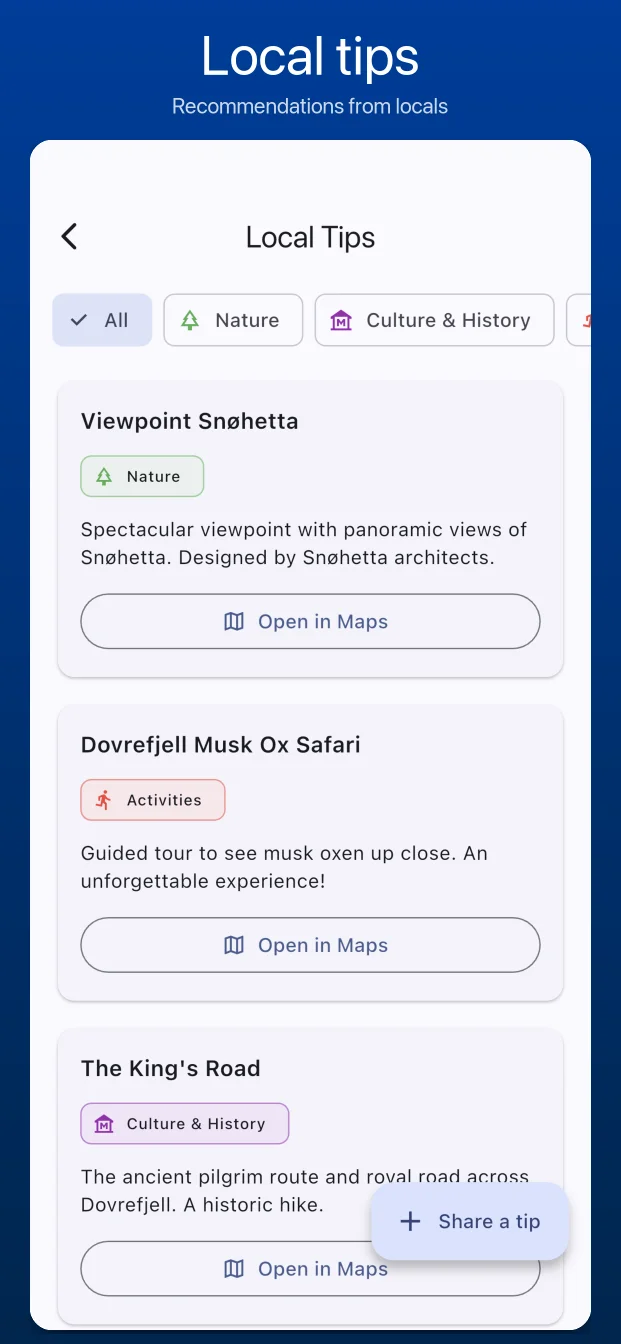Toggle the Culture & History filter chip
The width and height of the screenshot is (621, 1344).
pos(434,320)
